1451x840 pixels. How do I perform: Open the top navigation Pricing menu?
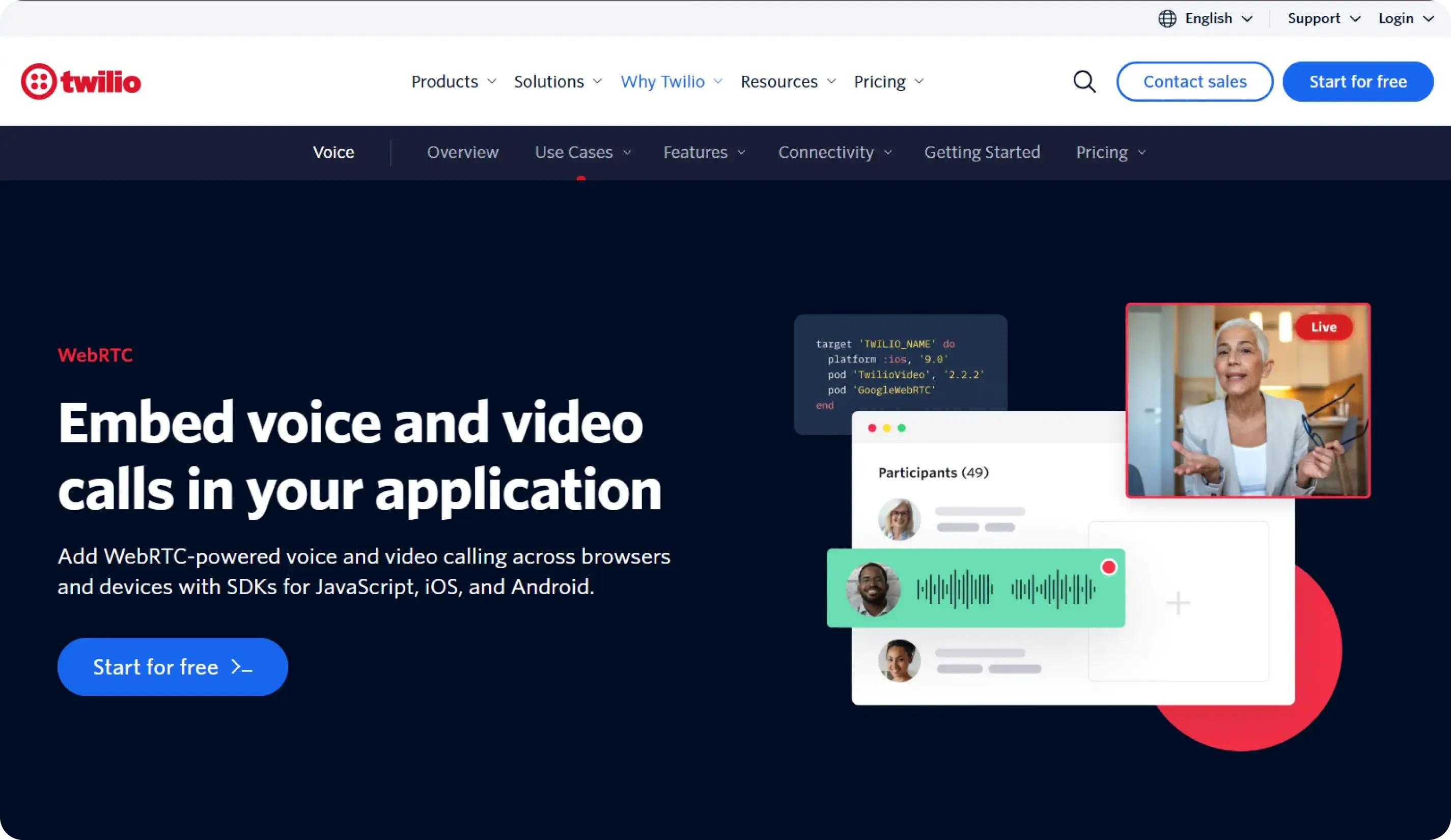[888, 82]
